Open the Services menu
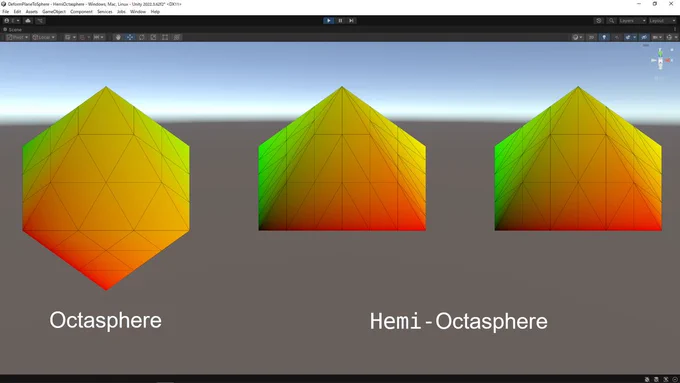 105,12
